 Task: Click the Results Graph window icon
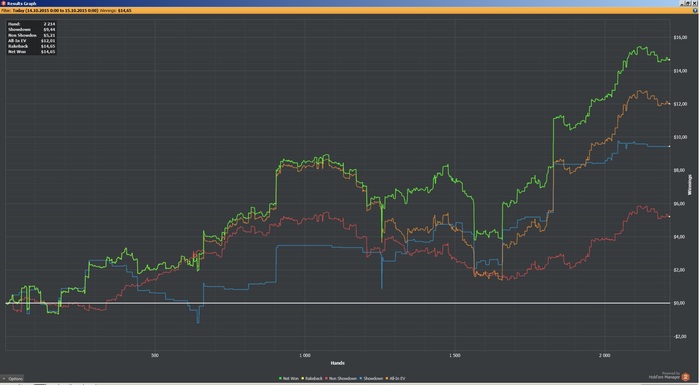click(3, 3)
